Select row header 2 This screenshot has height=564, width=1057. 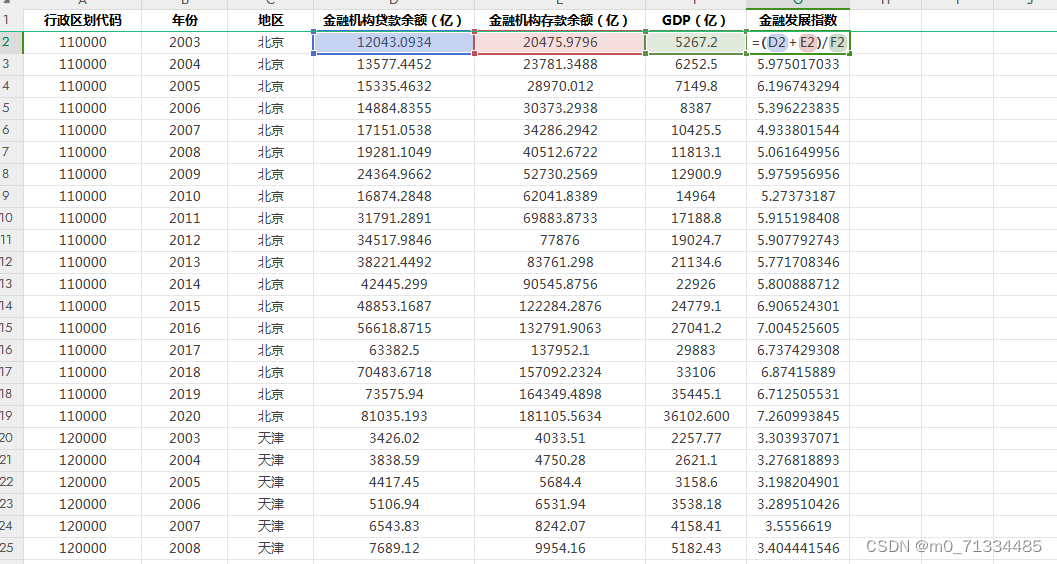pos(11,42)
